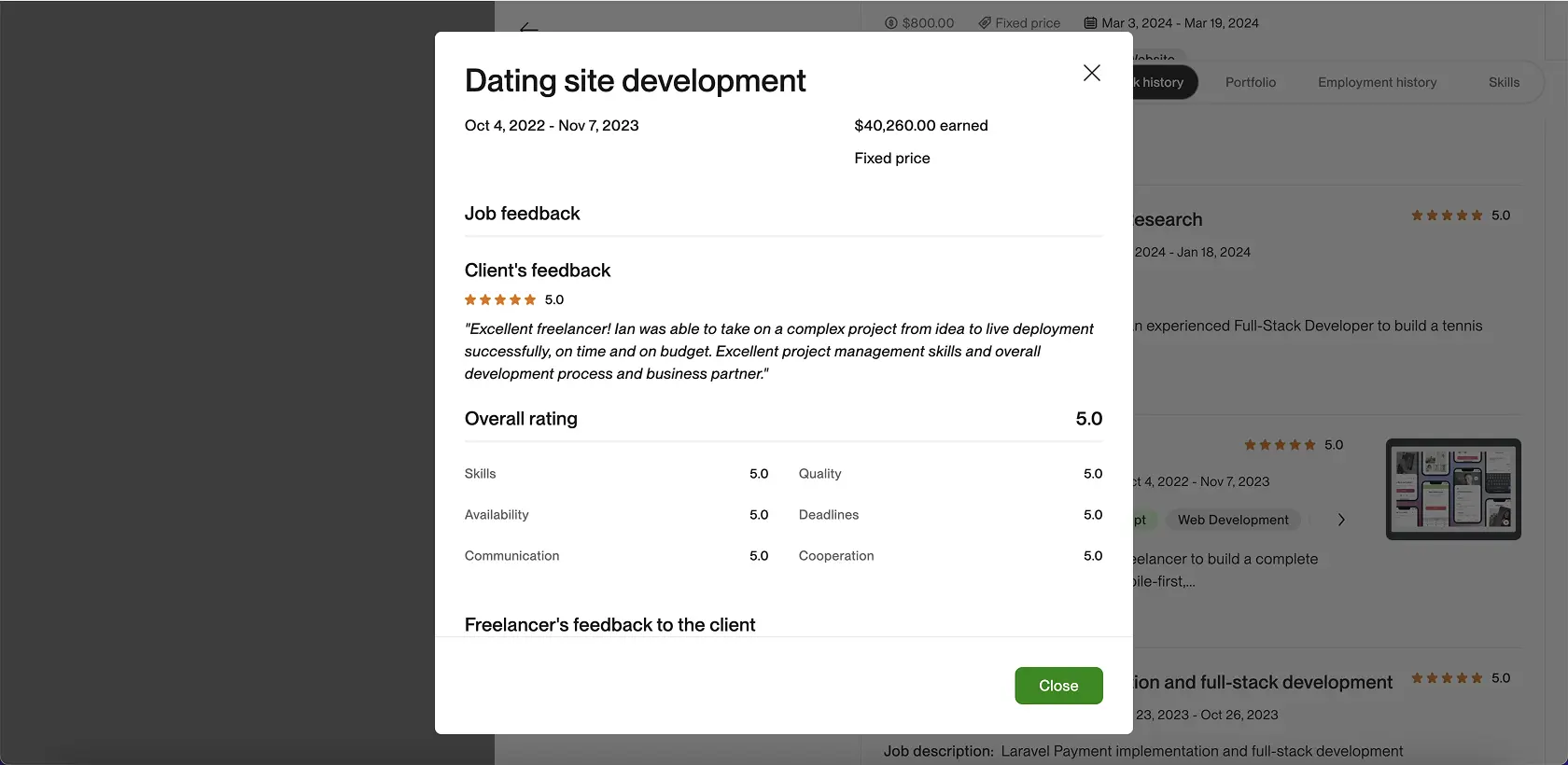This screenshot has height=765, width=1568.
Task: Click the client's feedback star rating
Action: 500,299
